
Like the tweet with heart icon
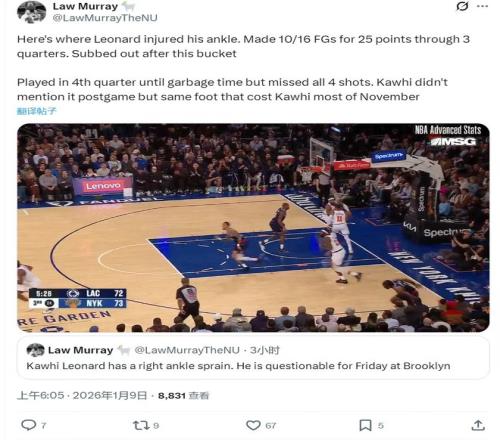(253, 425)
